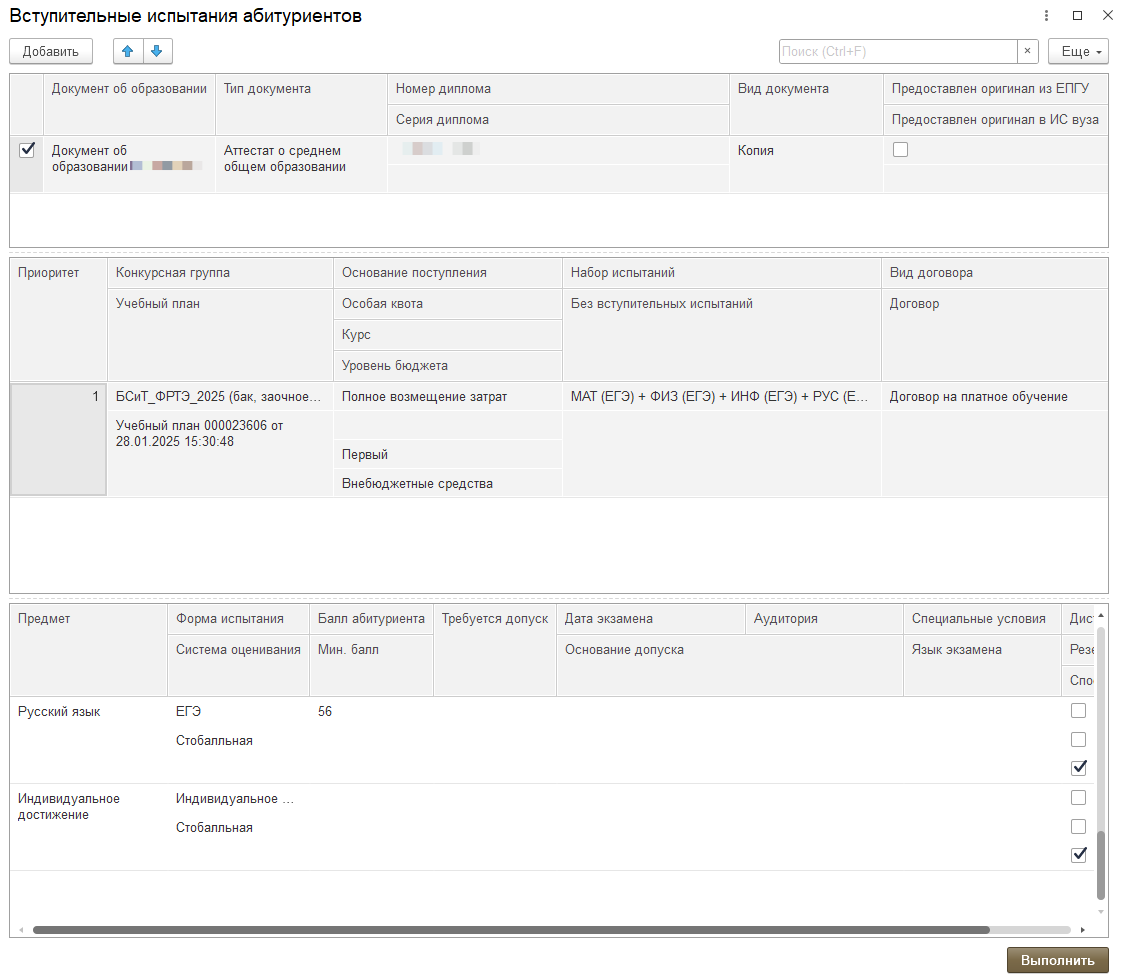Viewport: 1124px width, 976px height.
Task: Clear search field with the x icon
Action: coord(1027,51)
